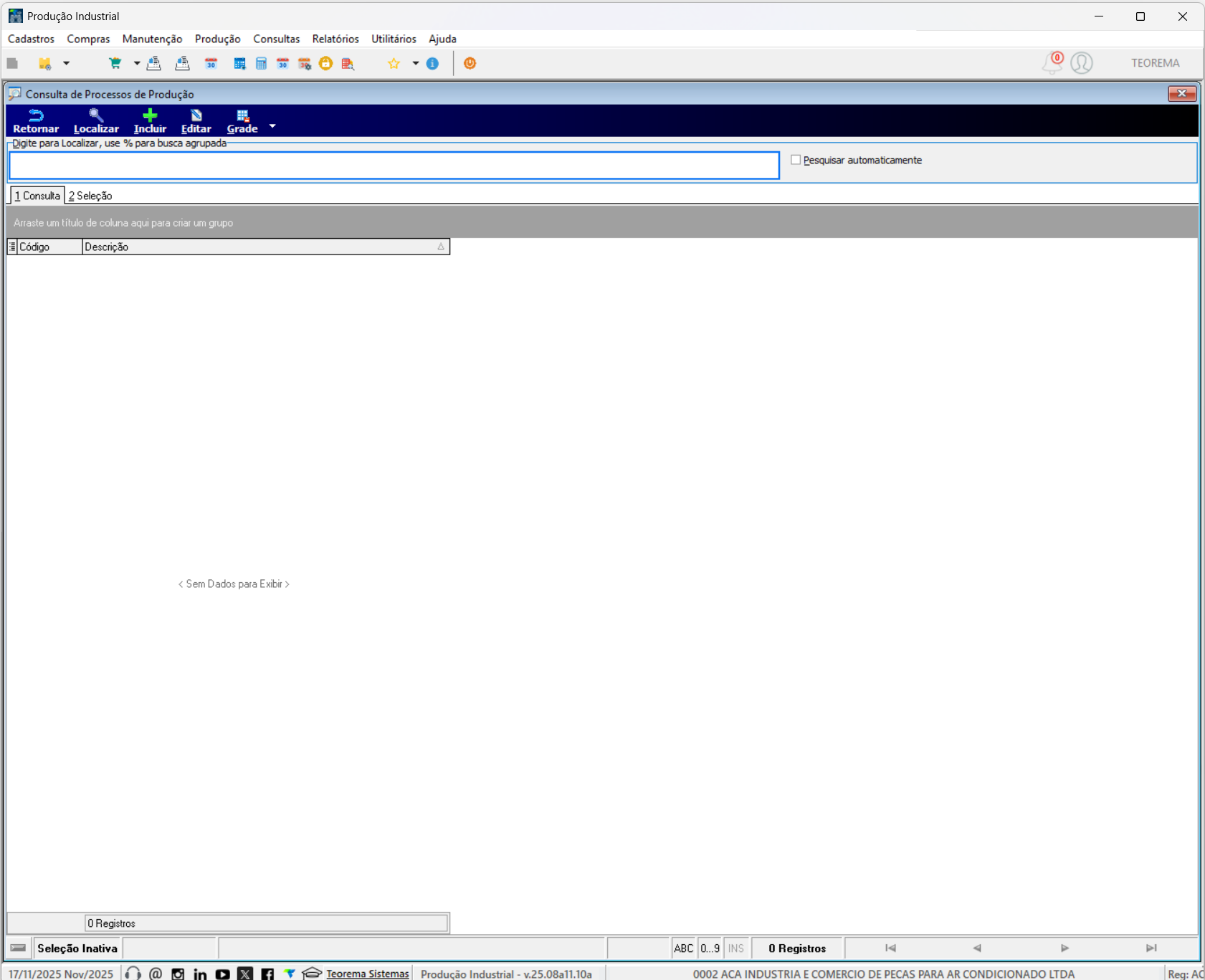Click the small gray button left of Seleção Inativa
Image resolution: width=1205 pixels, height=980 pixels.
[x=19, y=948]
